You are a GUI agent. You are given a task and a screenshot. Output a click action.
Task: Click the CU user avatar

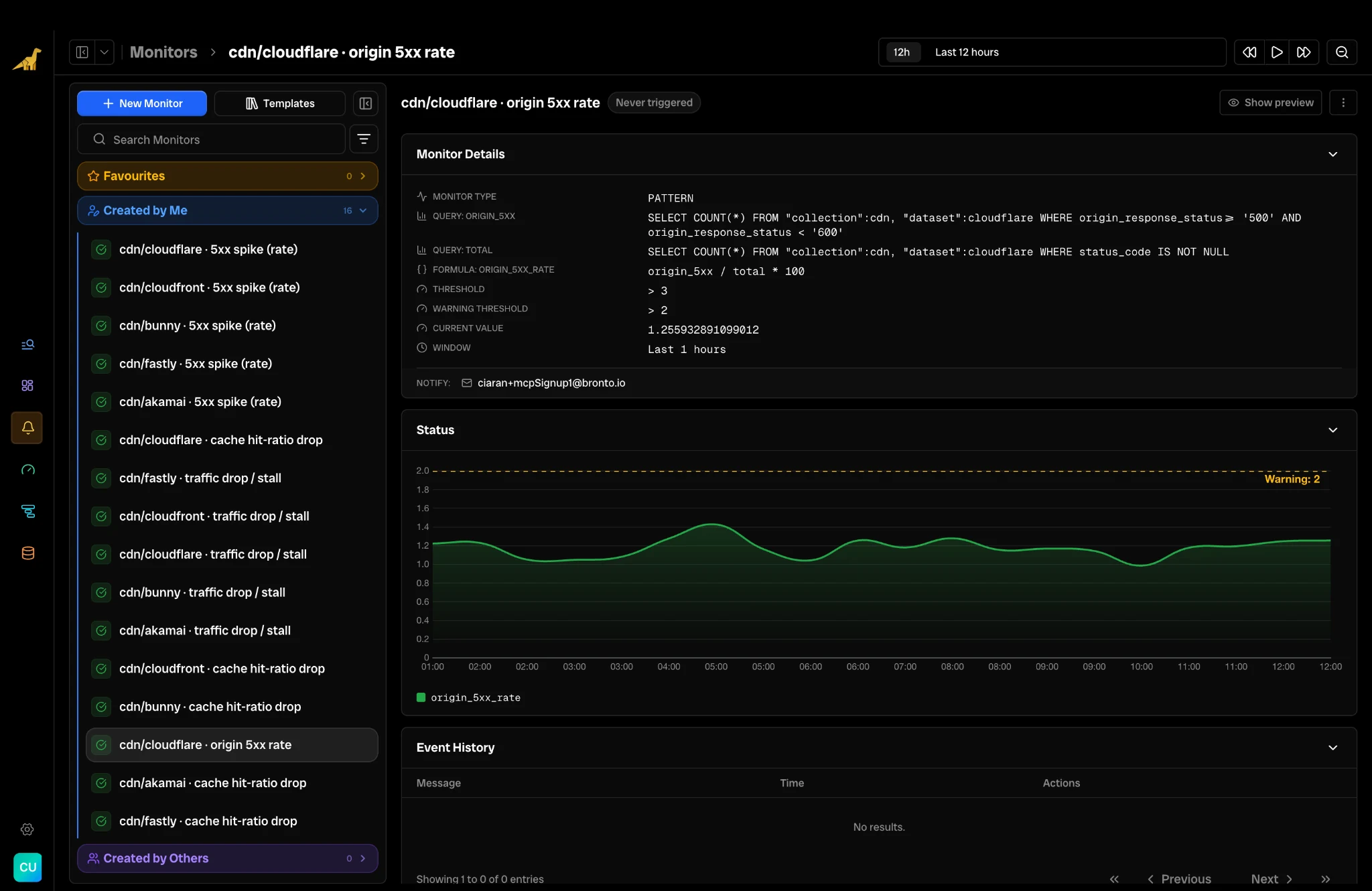27,867
